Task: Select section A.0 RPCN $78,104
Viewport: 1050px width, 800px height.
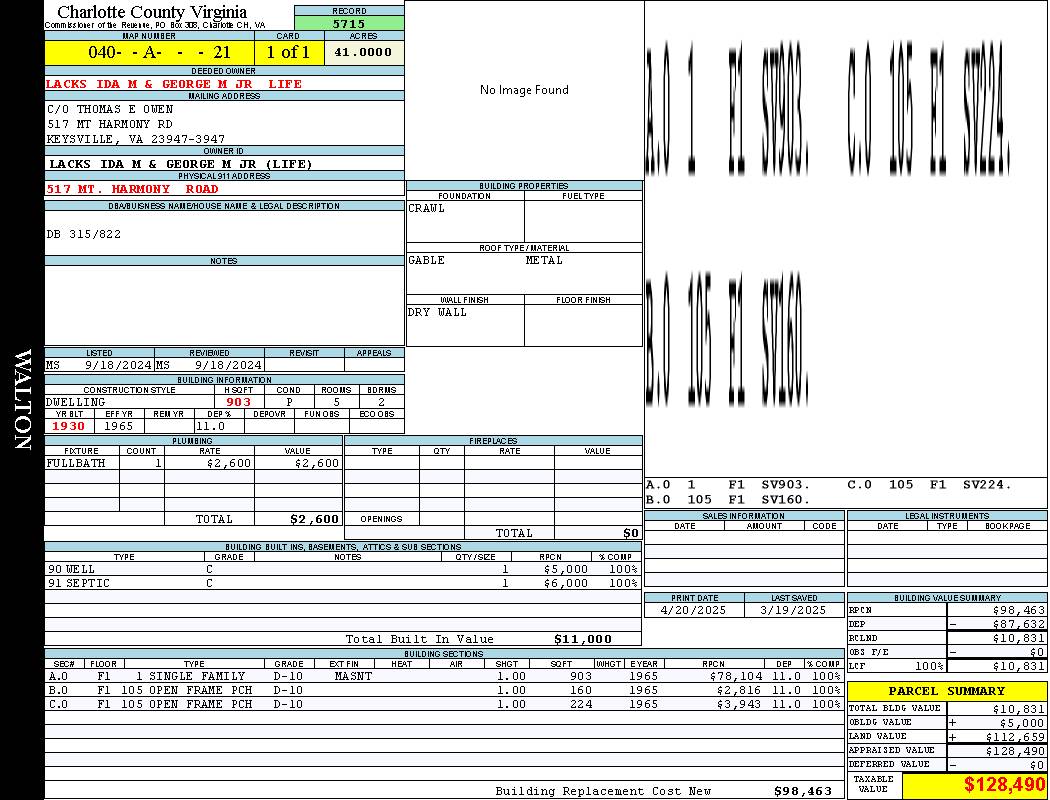Action: coord(736,677)
